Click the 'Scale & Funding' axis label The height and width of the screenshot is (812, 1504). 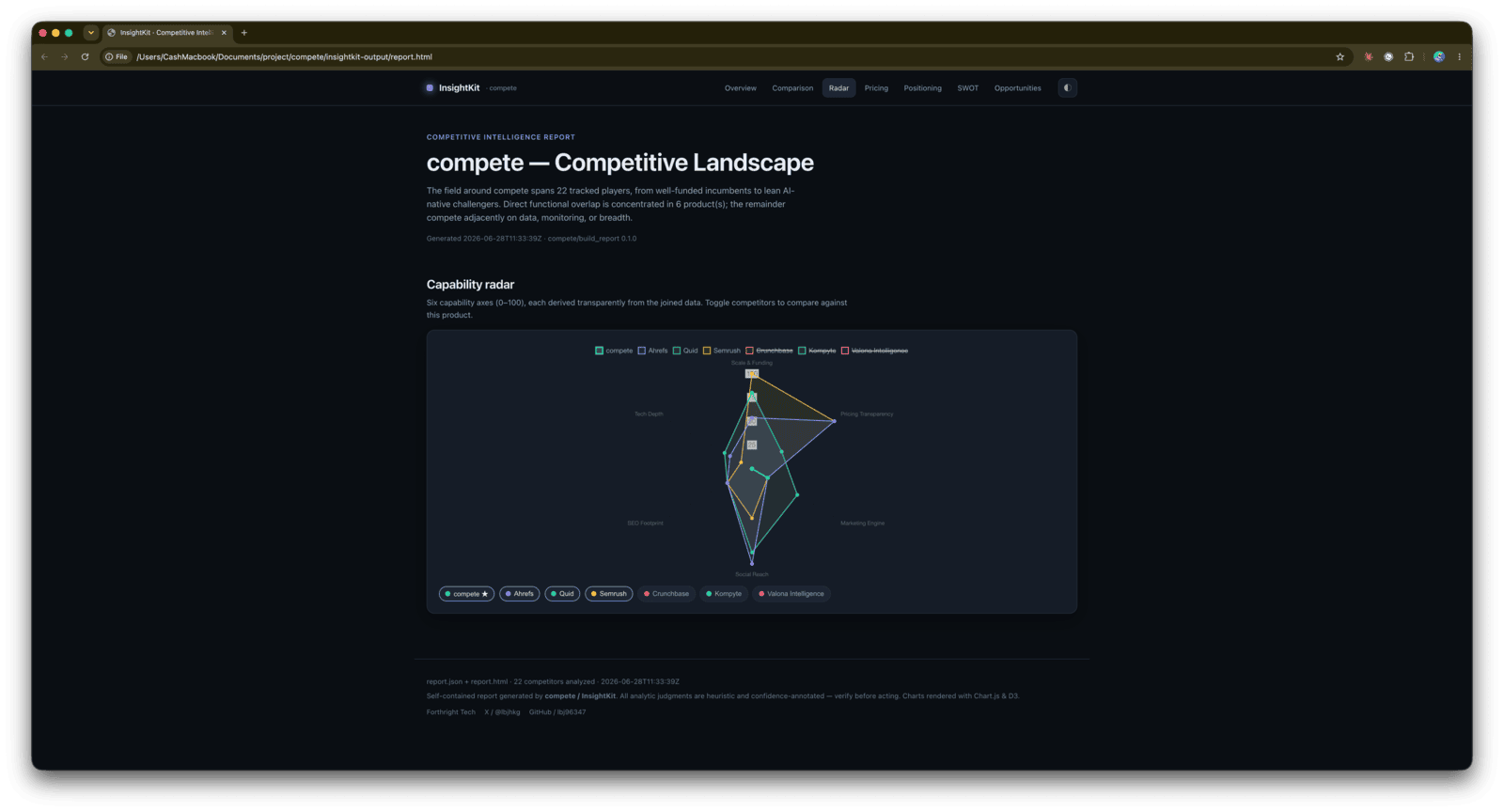tap(752, 363)
